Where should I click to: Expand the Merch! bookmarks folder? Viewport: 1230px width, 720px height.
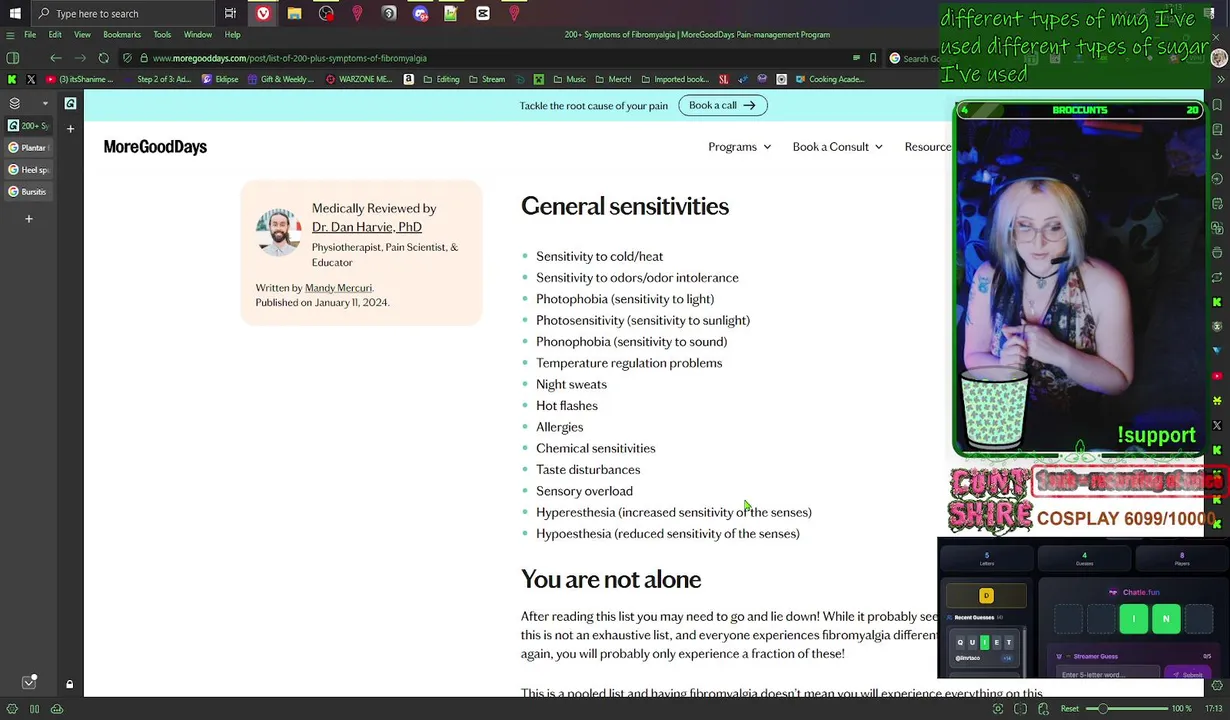pos(612,79)
